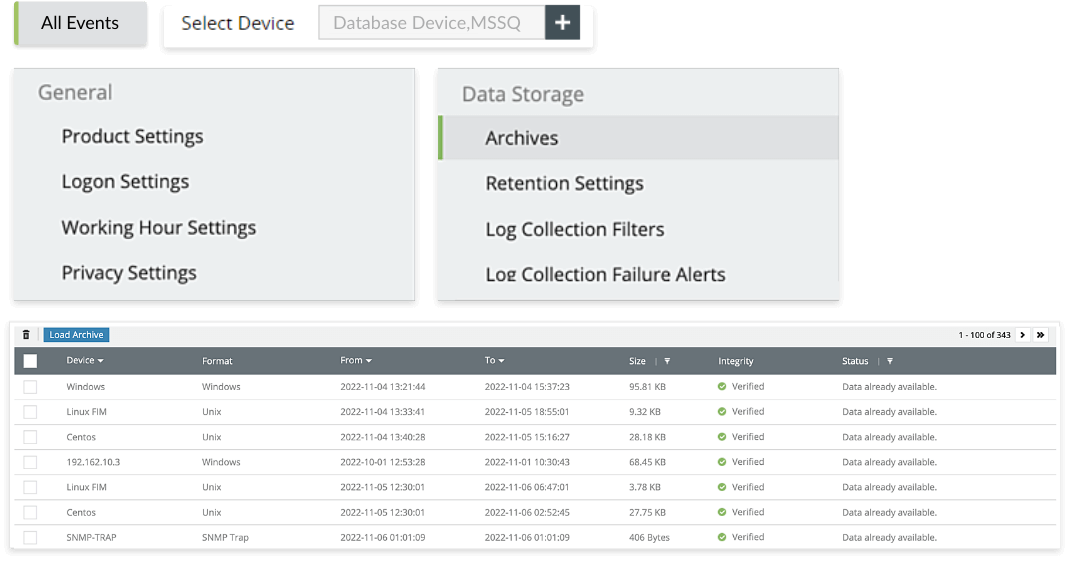Check the 192.162.10.3 row checkbox
This screenshot has height=561, width=1069.
[x=30, y=462]
